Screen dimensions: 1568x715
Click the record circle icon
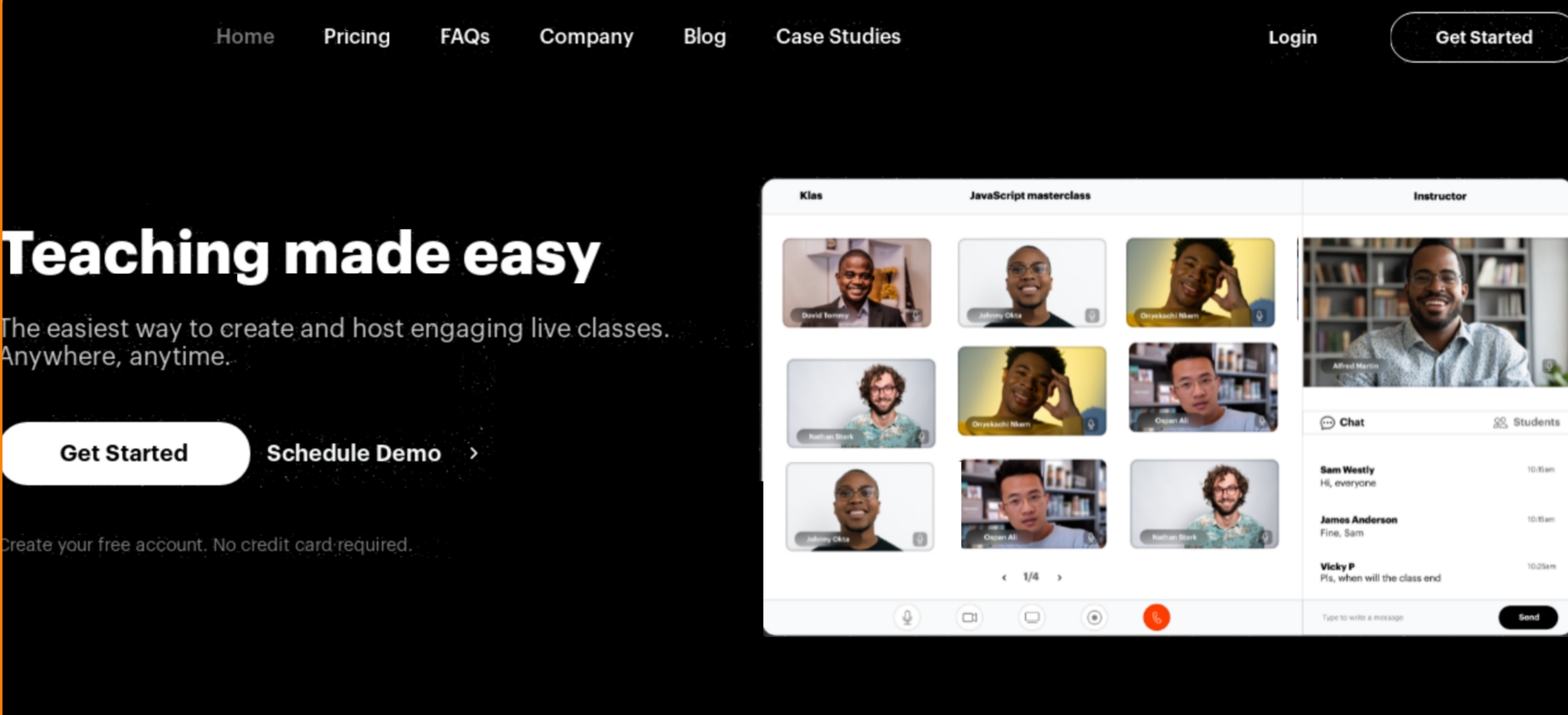1094,617
